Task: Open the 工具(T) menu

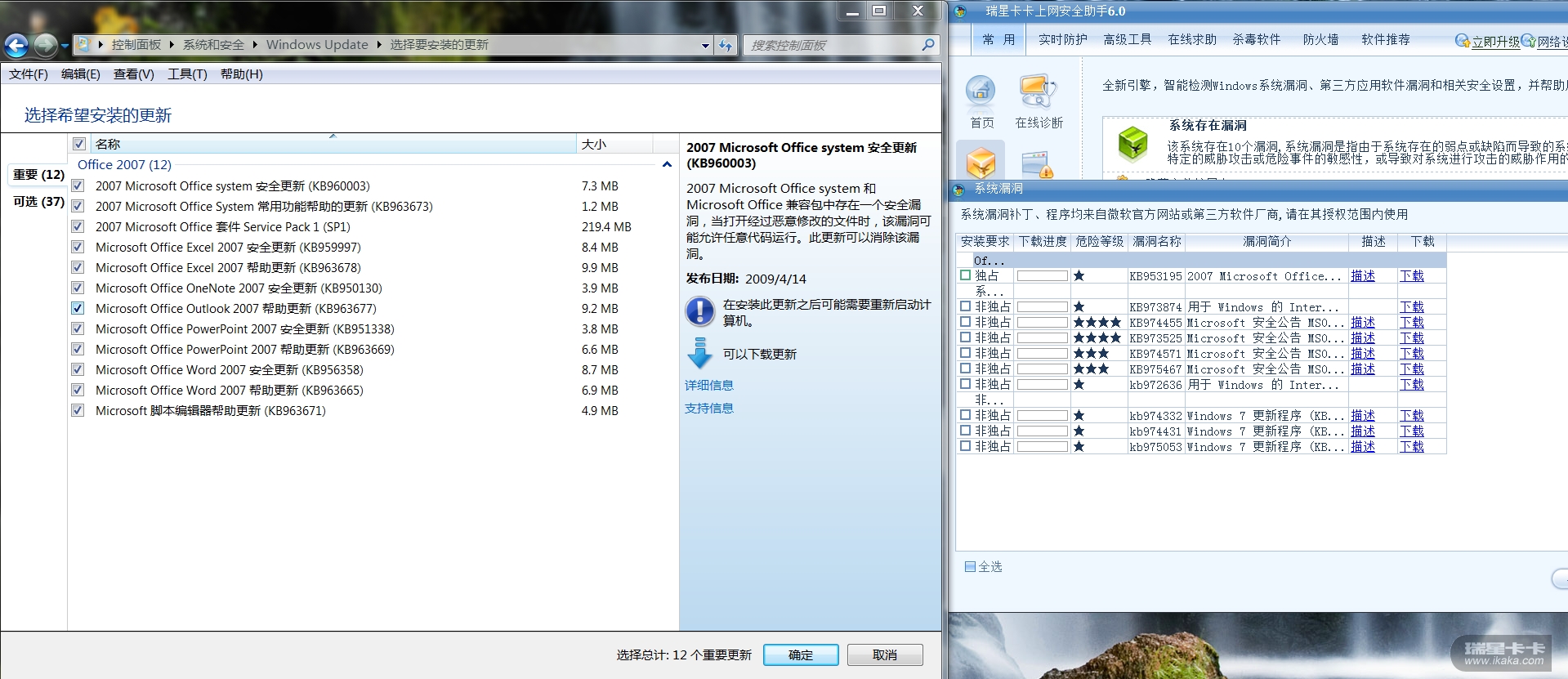Action: point(187,74)
